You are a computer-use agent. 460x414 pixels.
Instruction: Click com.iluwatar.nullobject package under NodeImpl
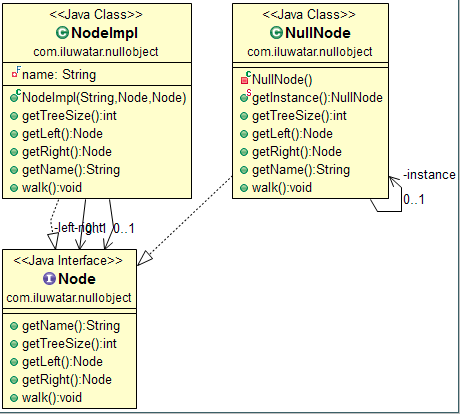[96, 52]
